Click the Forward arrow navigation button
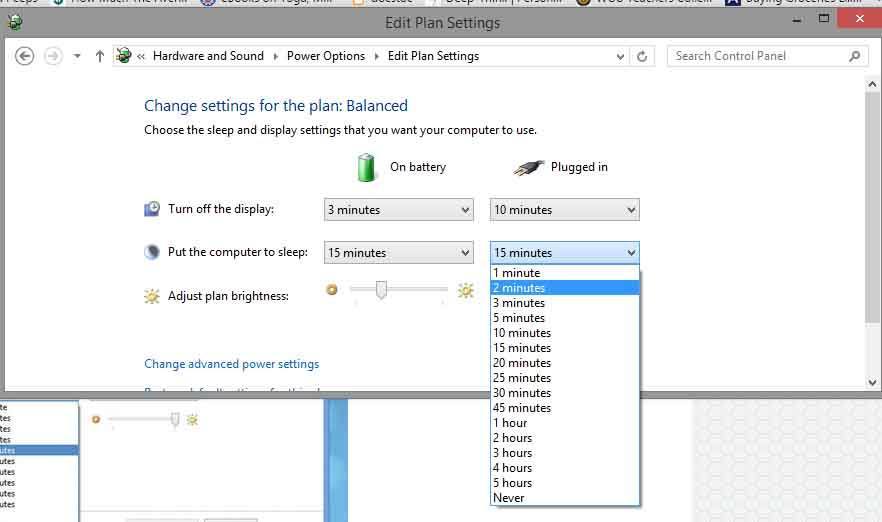The image size is (882, 522). pos(53,56)
